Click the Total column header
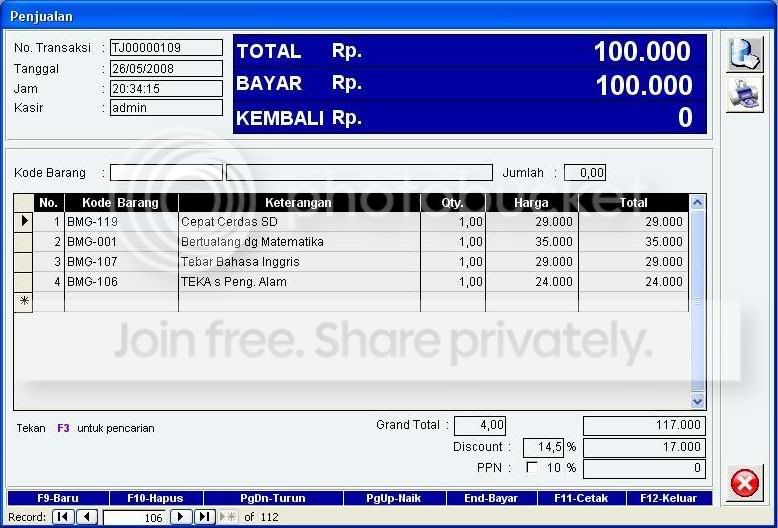Viewport: 778px width, 528px height. point(634,202)
